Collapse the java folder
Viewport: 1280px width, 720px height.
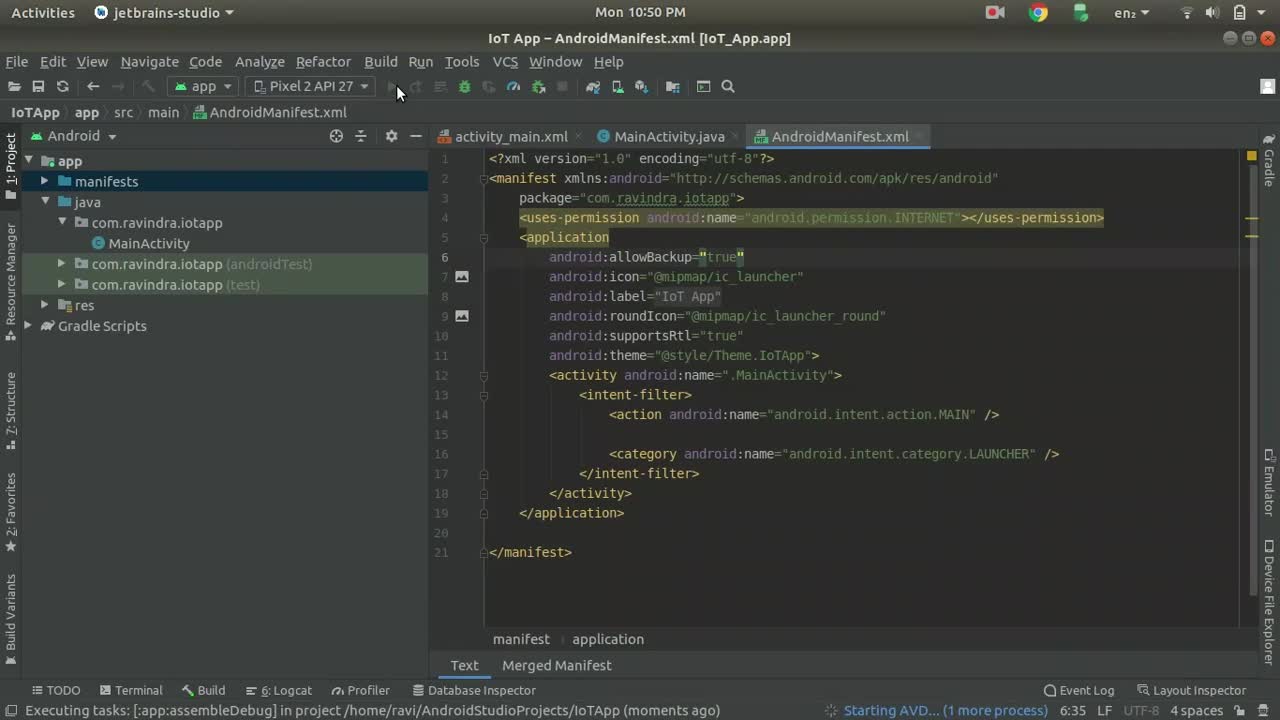(x=44, y=202)
